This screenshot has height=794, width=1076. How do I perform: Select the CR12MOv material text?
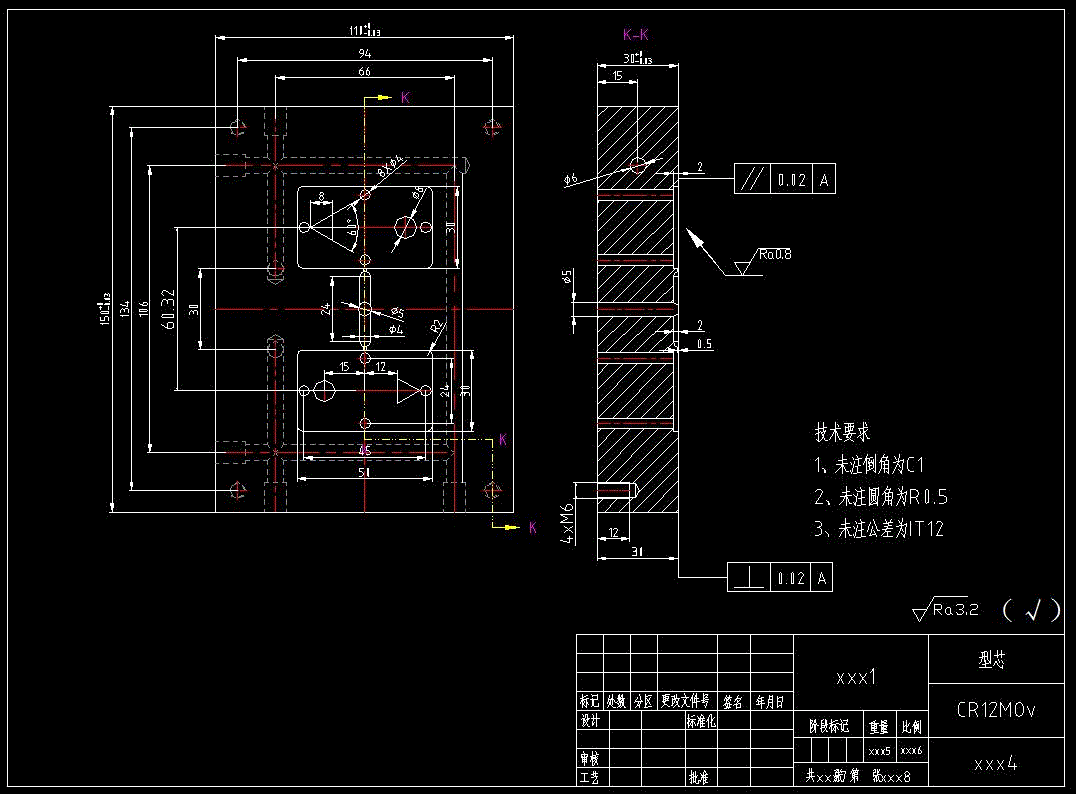(x=996, y=710)
